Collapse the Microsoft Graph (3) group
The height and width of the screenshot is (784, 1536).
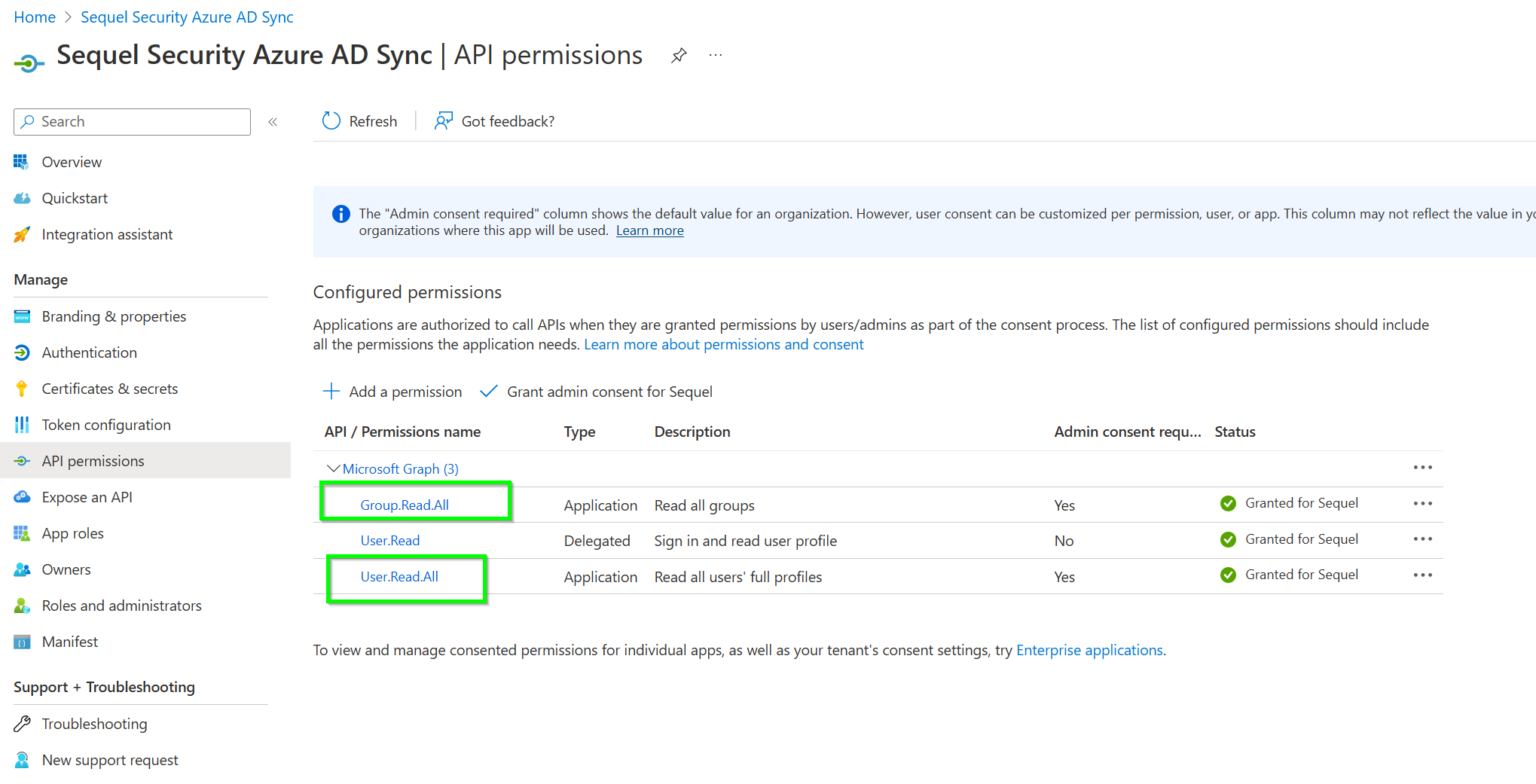click(x=333, y=468)
